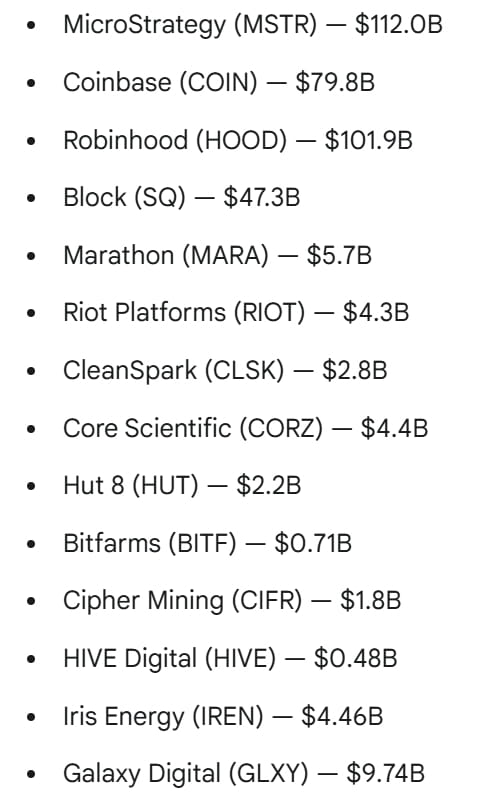Click the $112.0B market cap value
The image size is (497, 795).
pos(399,24)
